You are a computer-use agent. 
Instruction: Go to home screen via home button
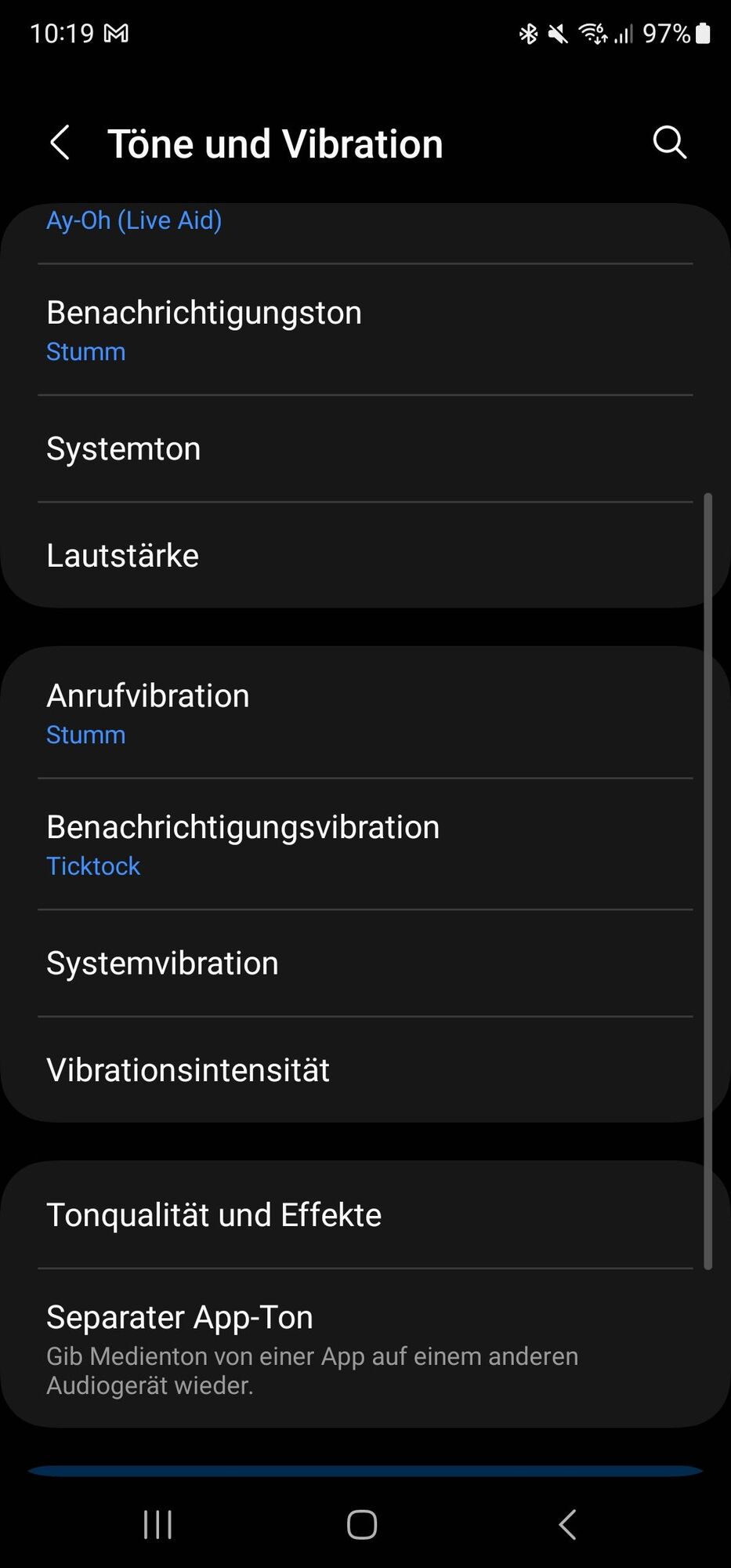pos(362,1525)
